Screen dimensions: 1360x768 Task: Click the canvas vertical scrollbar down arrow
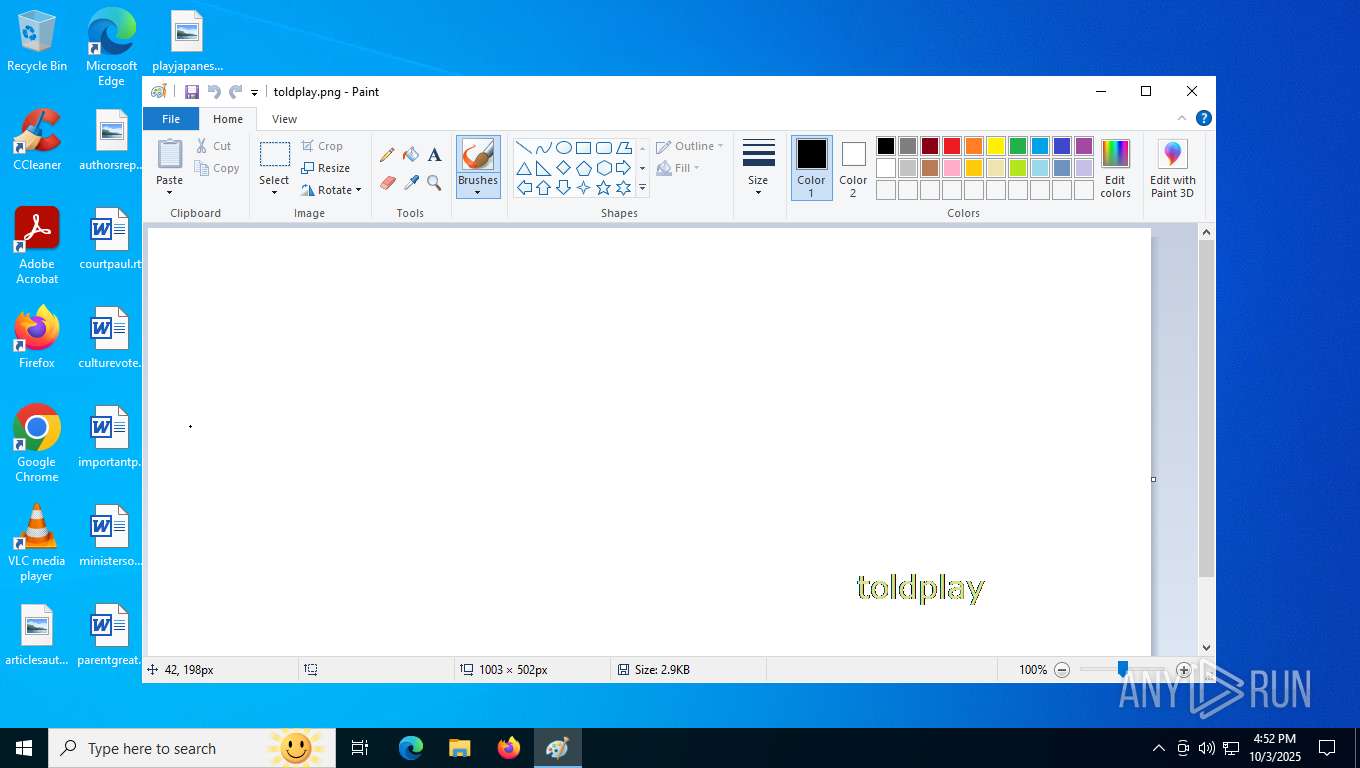tap(1206, 648)
